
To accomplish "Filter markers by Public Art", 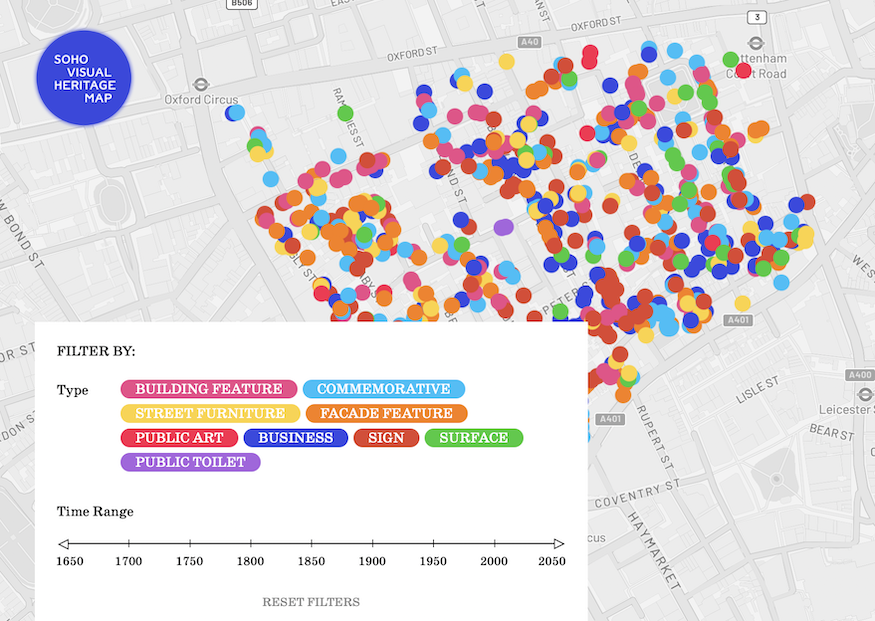I will pyautogui.click(x=180, y=437).
